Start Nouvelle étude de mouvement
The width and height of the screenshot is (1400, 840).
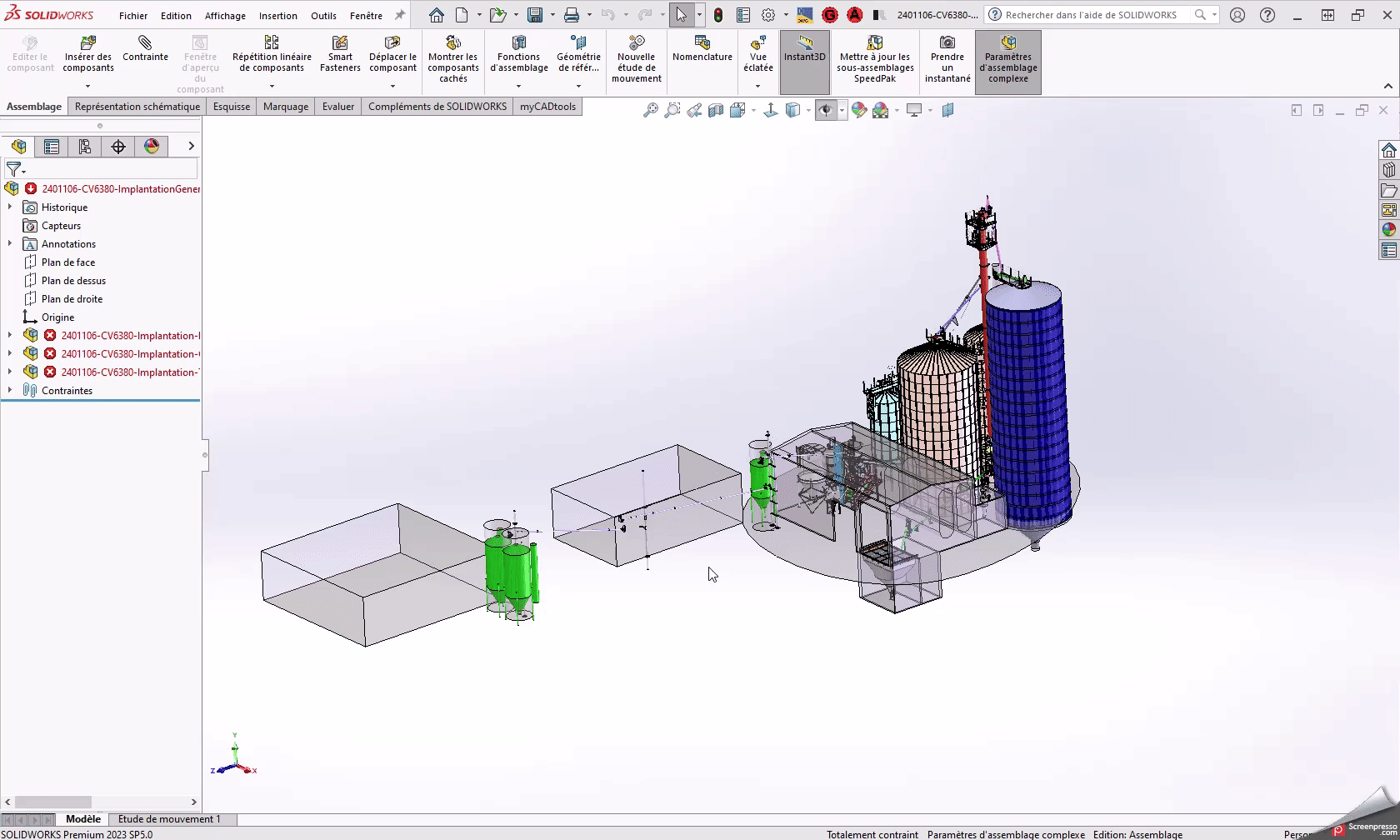(x=637, y=59)
